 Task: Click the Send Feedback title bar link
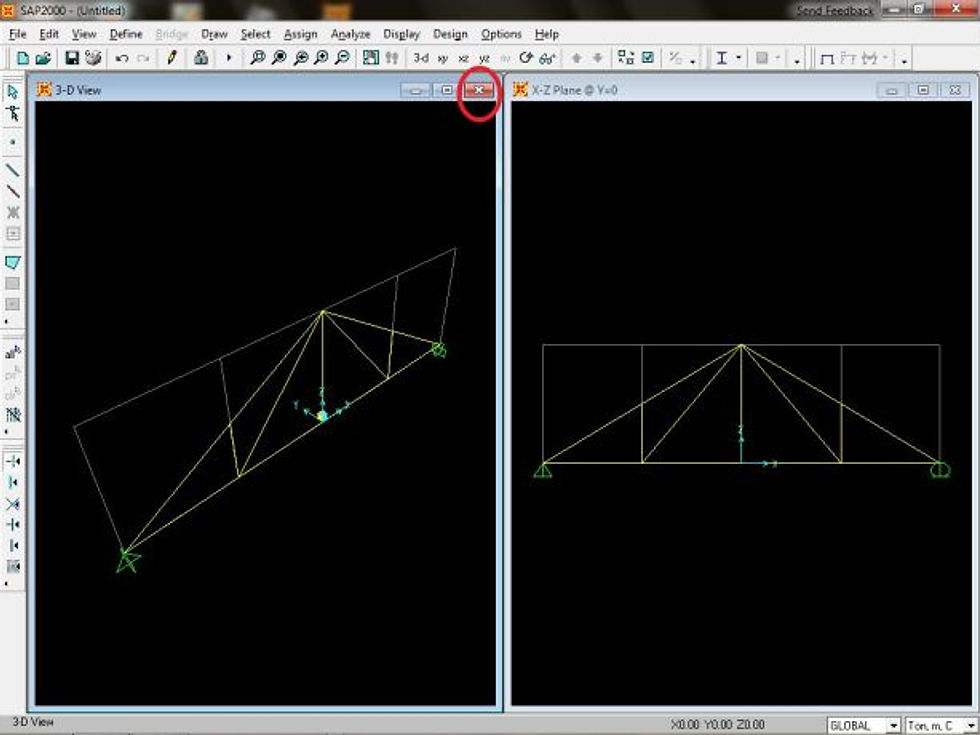[x=835, y=11]
